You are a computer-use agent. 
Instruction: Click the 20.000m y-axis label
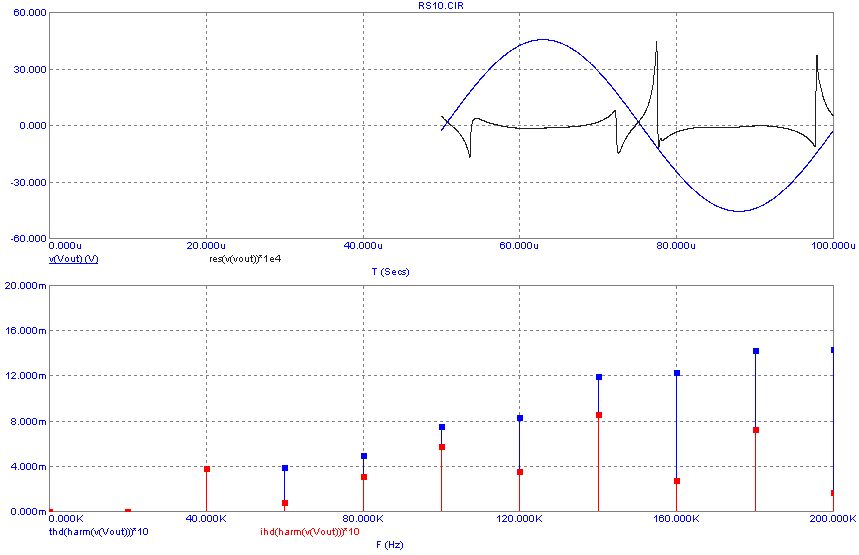pos(25,285)
